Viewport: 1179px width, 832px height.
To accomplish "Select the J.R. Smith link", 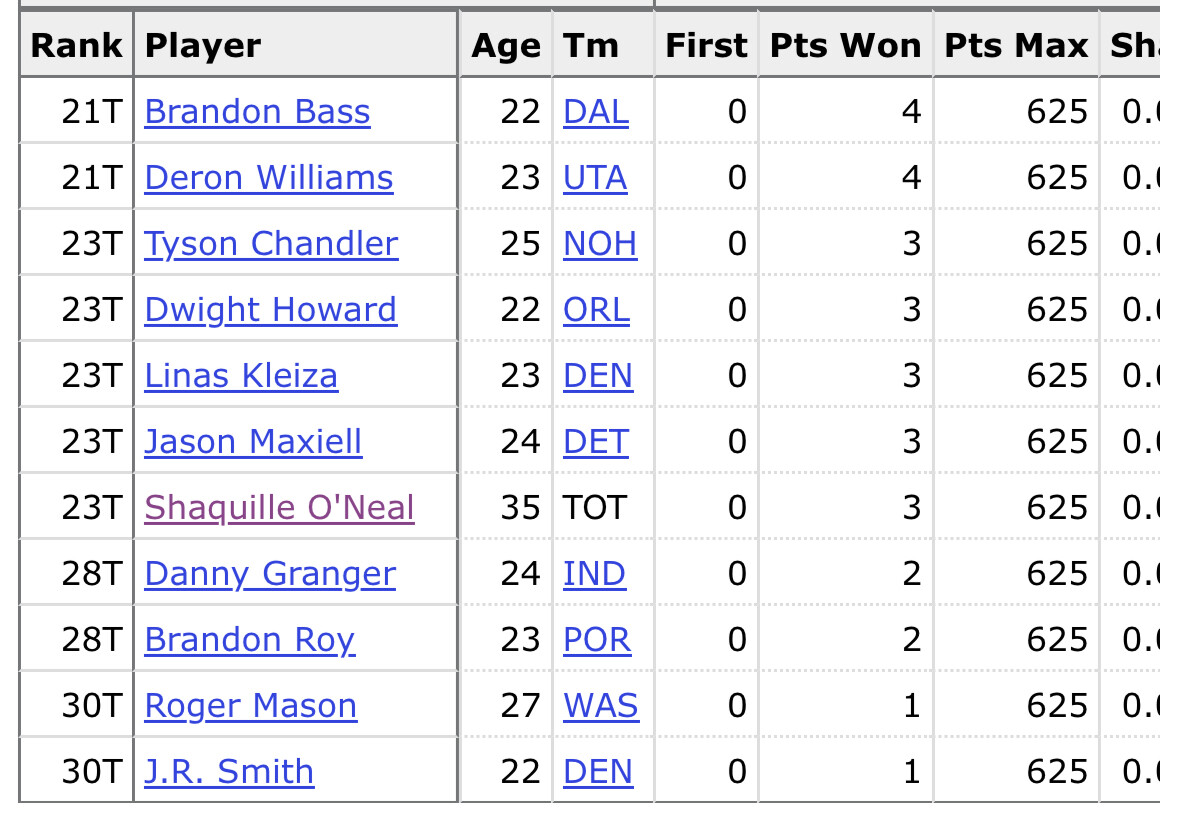I will click(x=229, y=772).
